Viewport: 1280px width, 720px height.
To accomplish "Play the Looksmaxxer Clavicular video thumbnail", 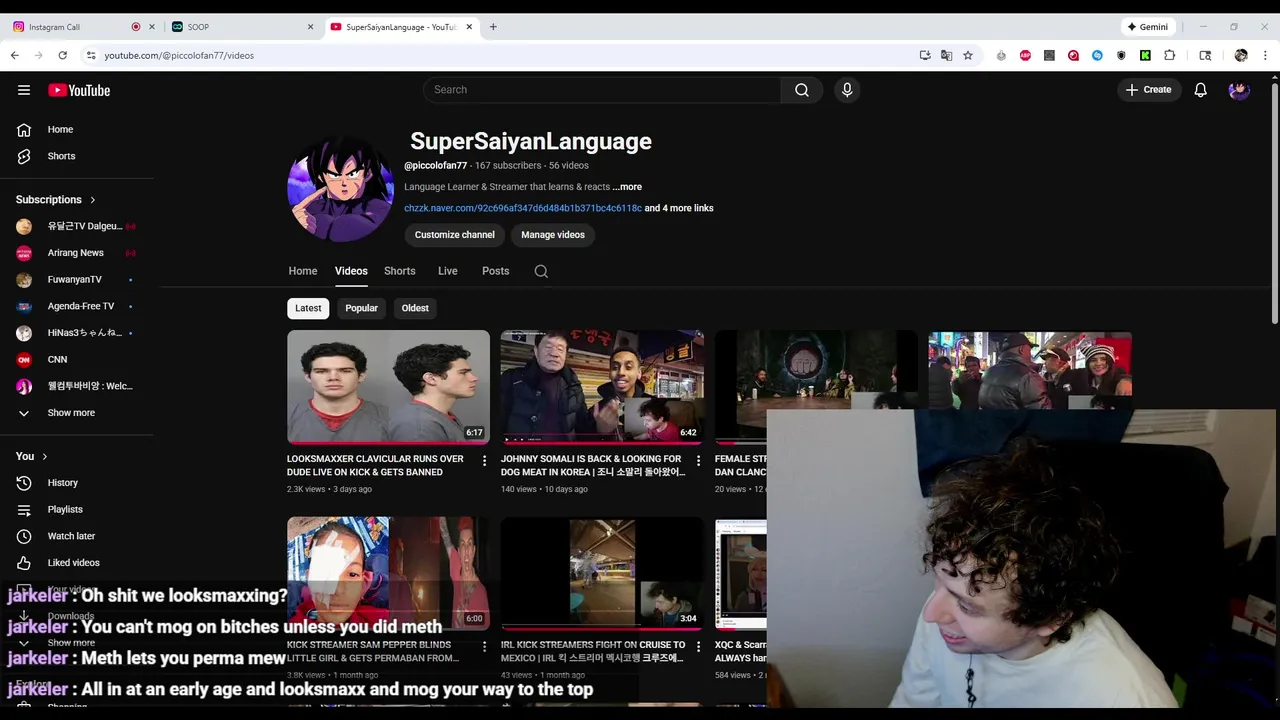I will tap(388, 387).
